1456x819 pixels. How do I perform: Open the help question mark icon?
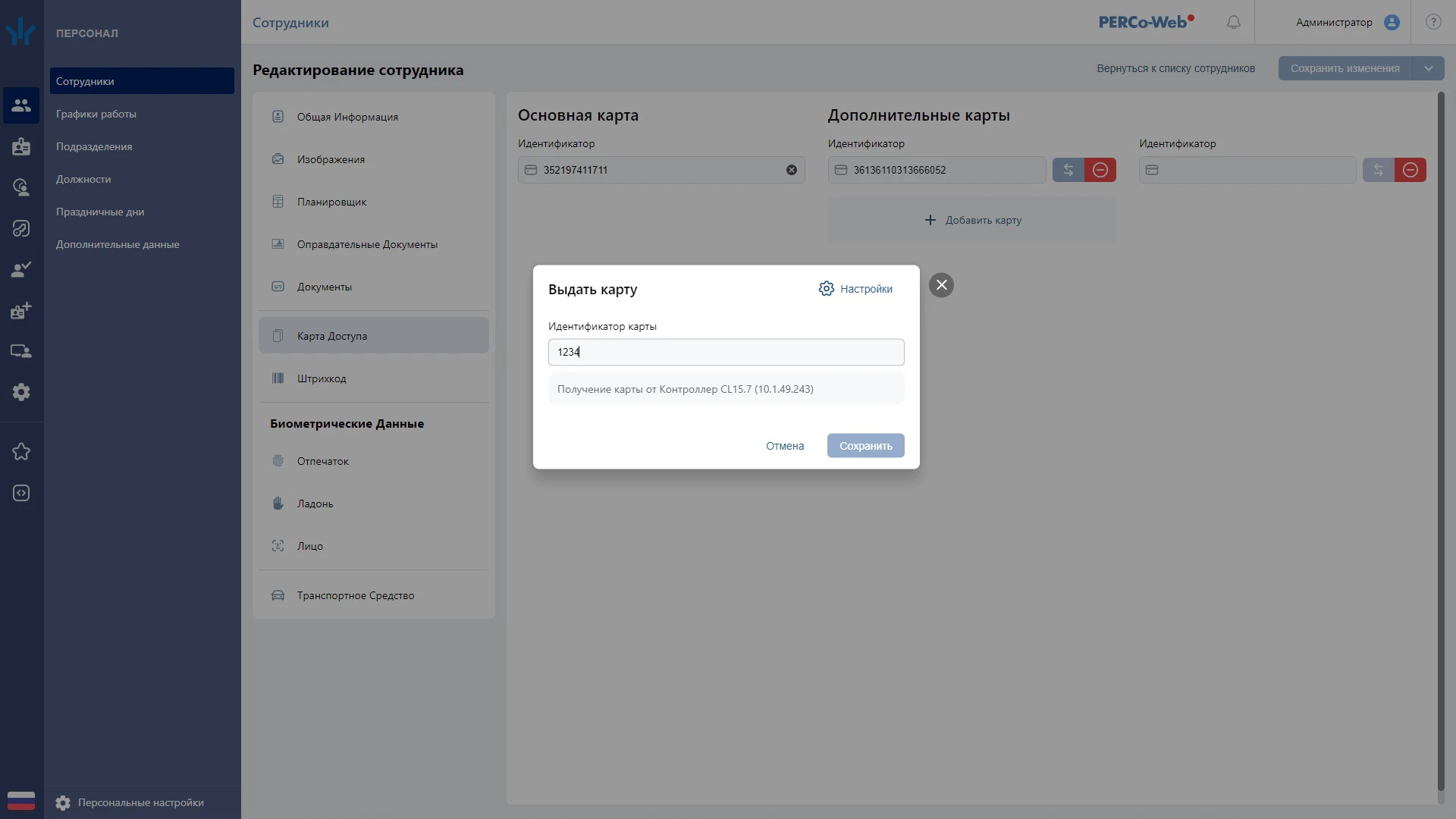(1433, 22)
